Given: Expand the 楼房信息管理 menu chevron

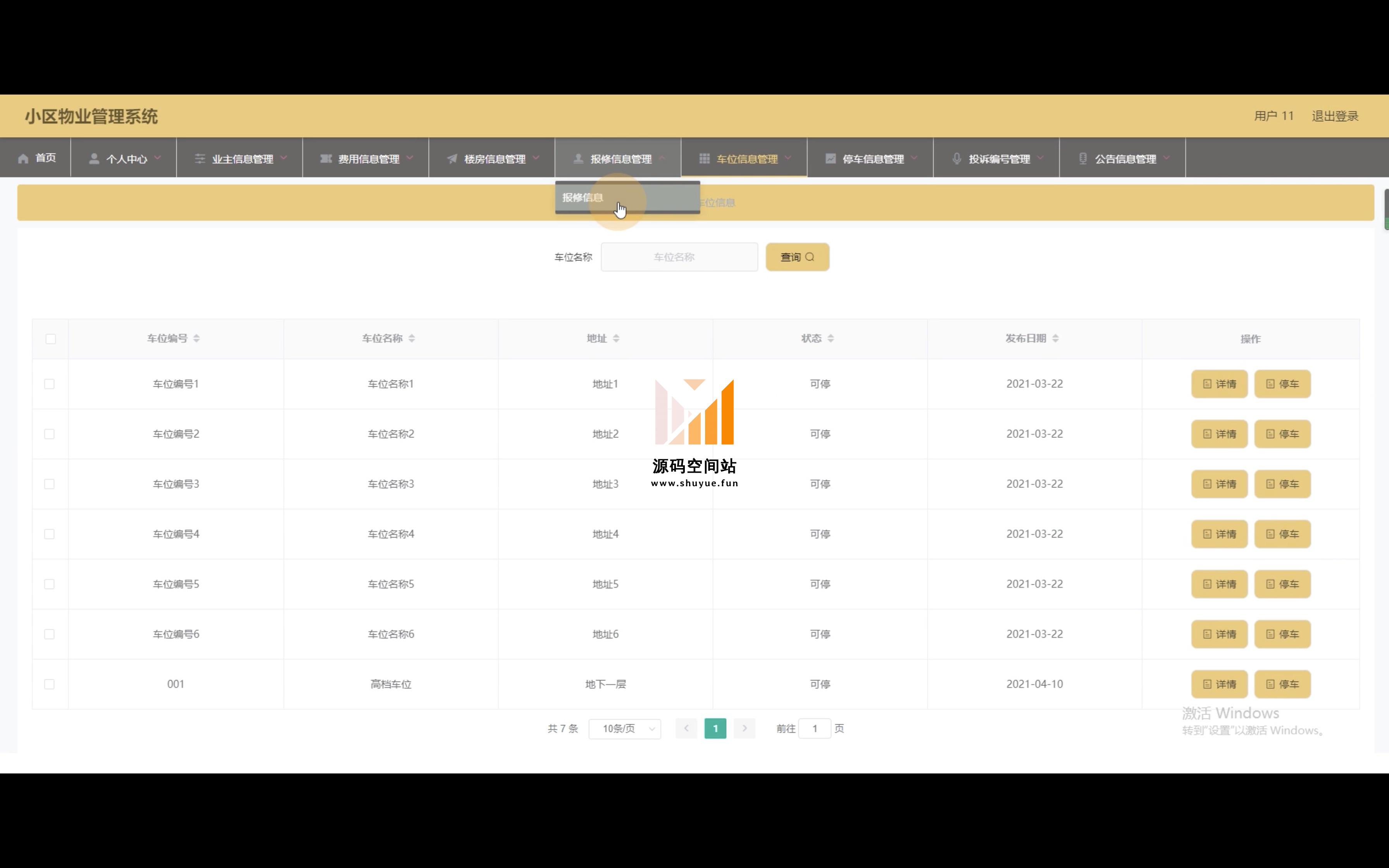Looking at the screenshot, I should tap(536, 158).
